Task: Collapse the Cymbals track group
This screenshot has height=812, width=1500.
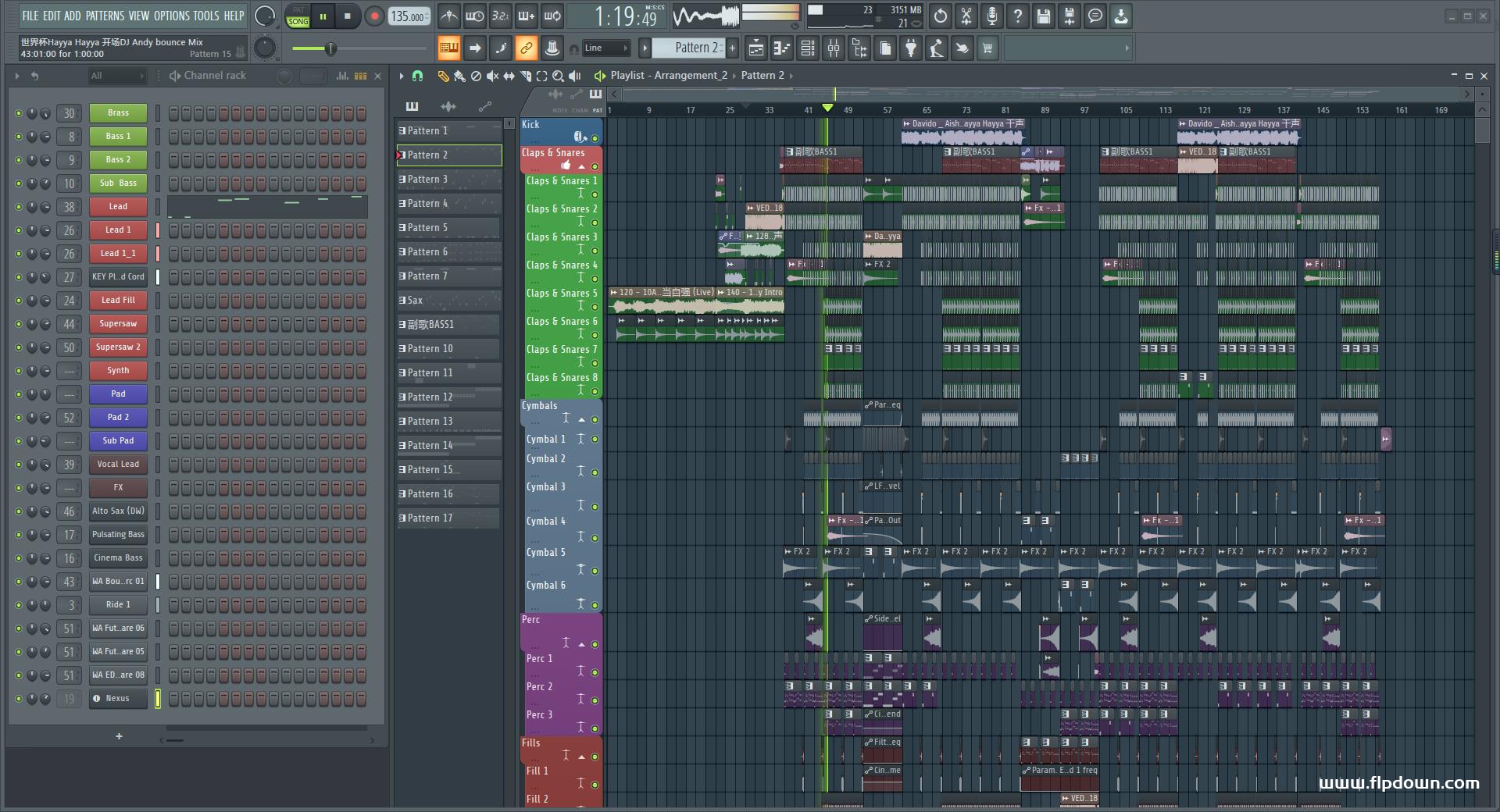Action: tap(581, 419)
